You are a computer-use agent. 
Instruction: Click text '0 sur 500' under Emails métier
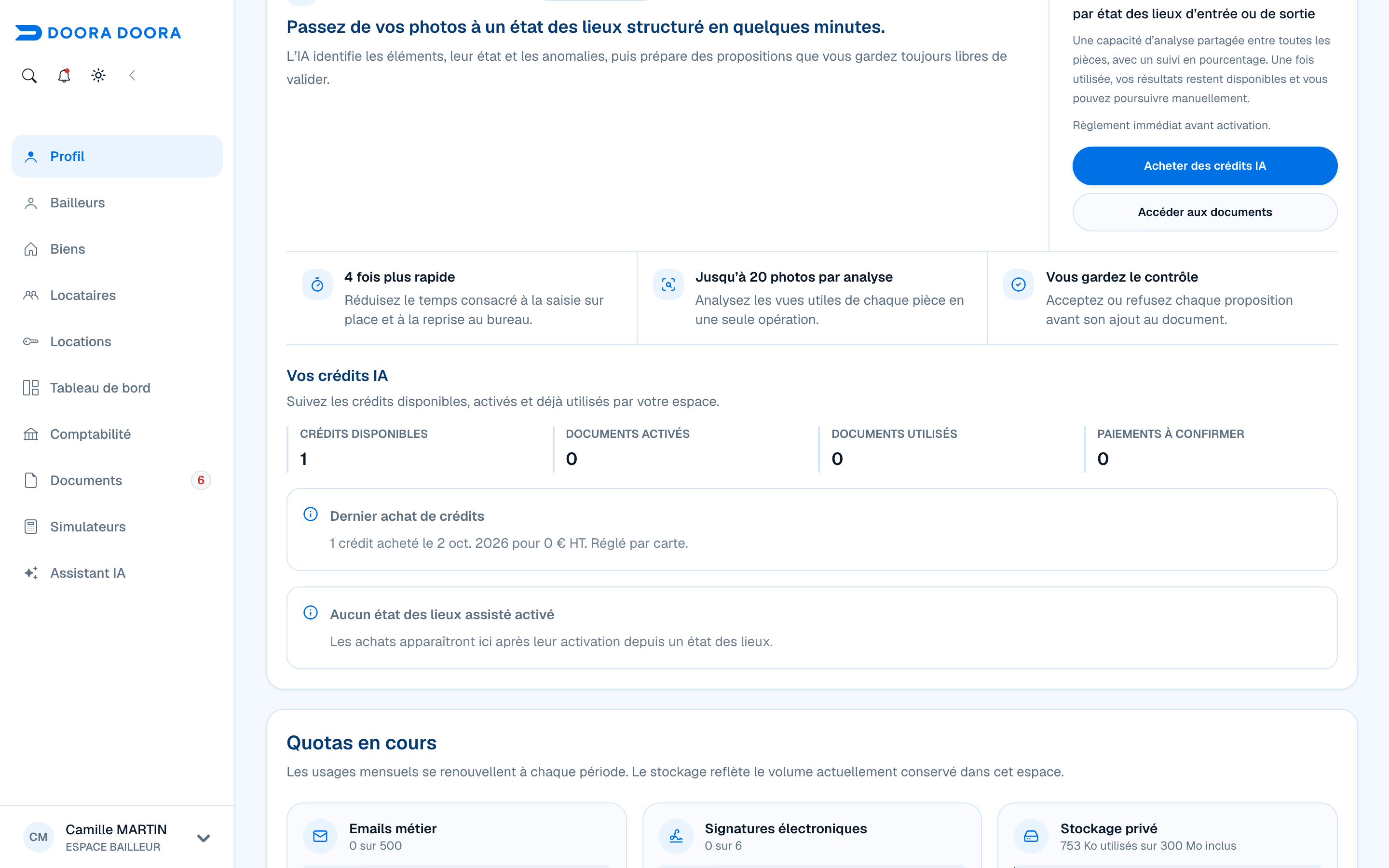[x=375, y=846]
